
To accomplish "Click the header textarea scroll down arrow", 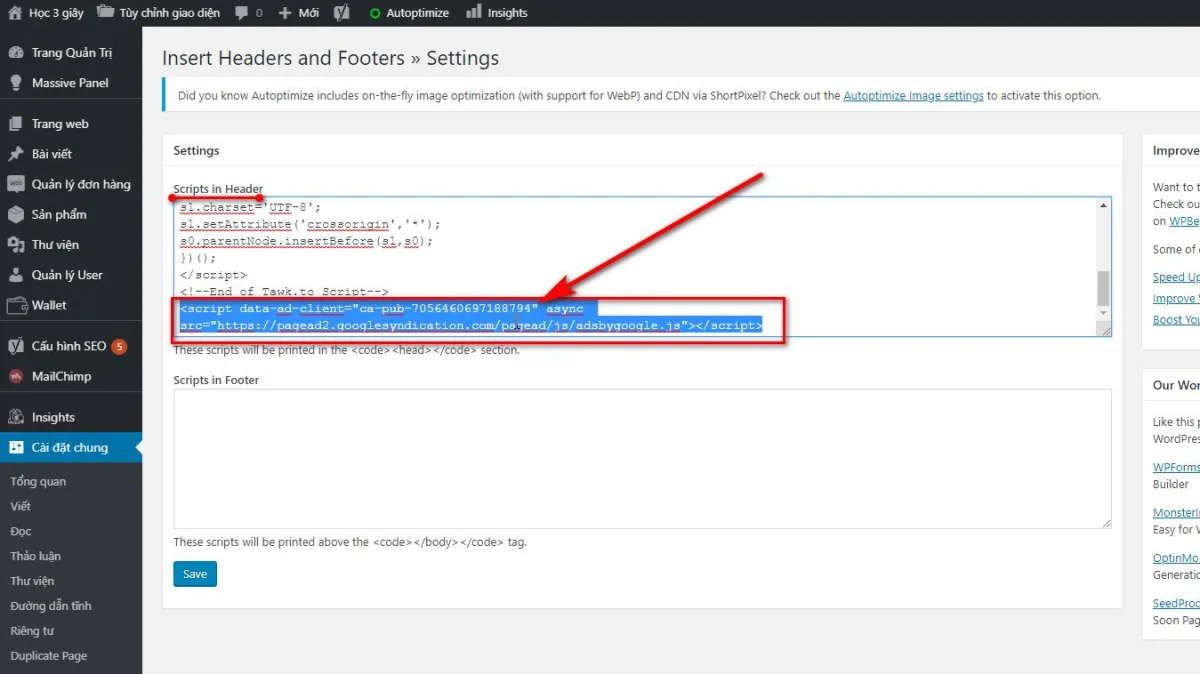I will (x=1104, y=313).
